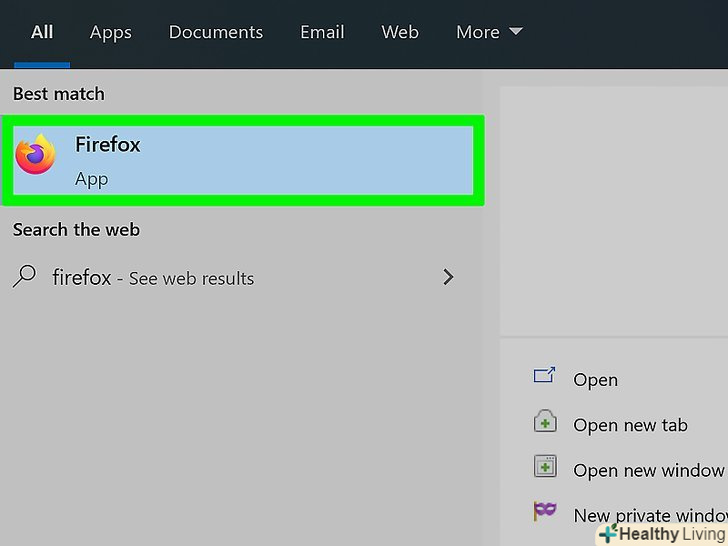Start a New private window

(648, 515)
